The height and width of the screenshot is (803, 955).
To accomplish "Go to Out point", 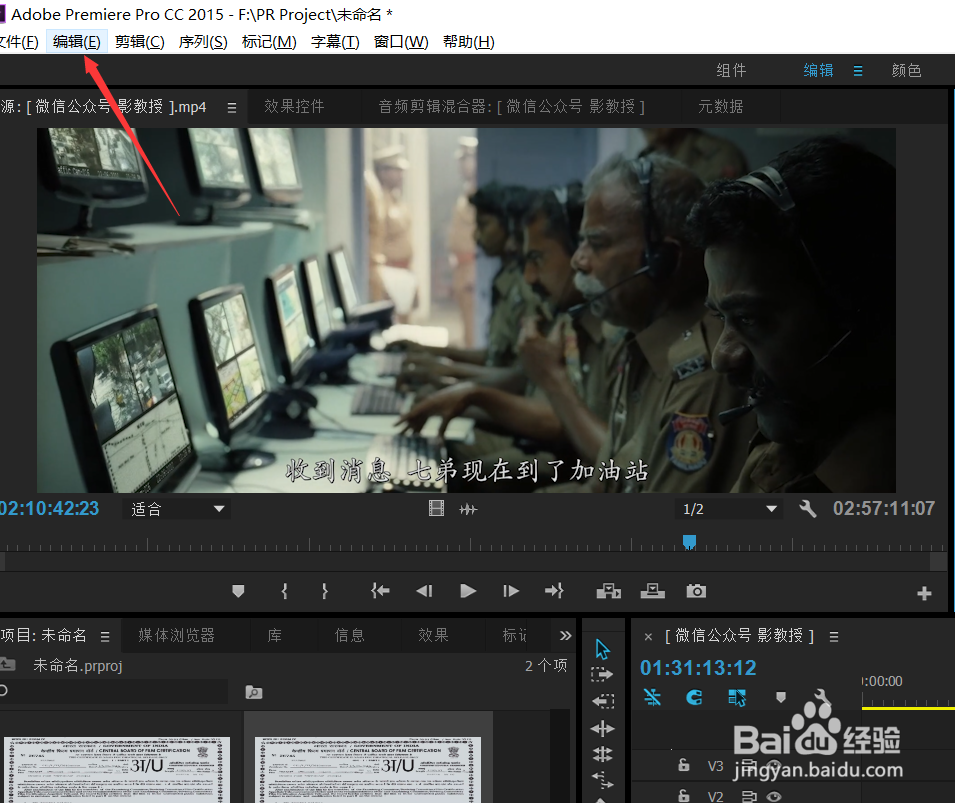I will coord(554,590).
